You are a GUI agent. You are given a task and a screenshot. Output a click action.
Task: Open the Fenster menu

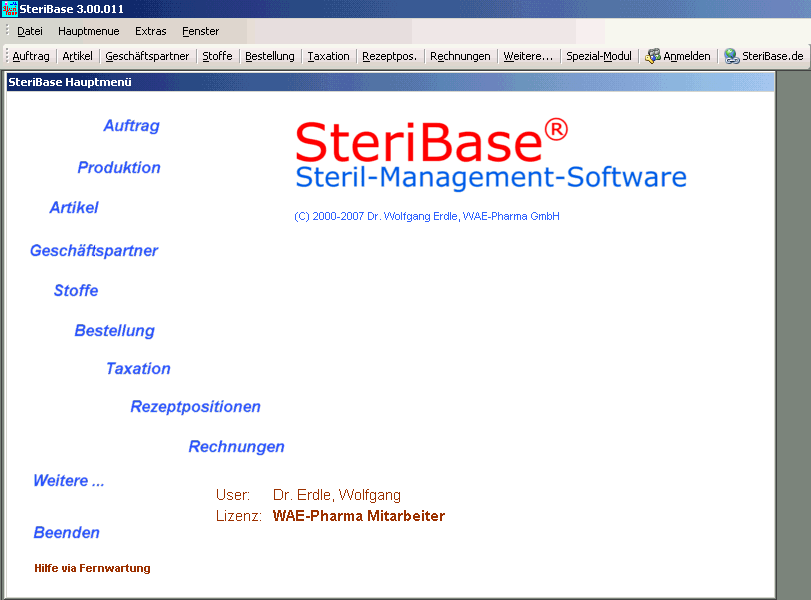coord(200,32)
